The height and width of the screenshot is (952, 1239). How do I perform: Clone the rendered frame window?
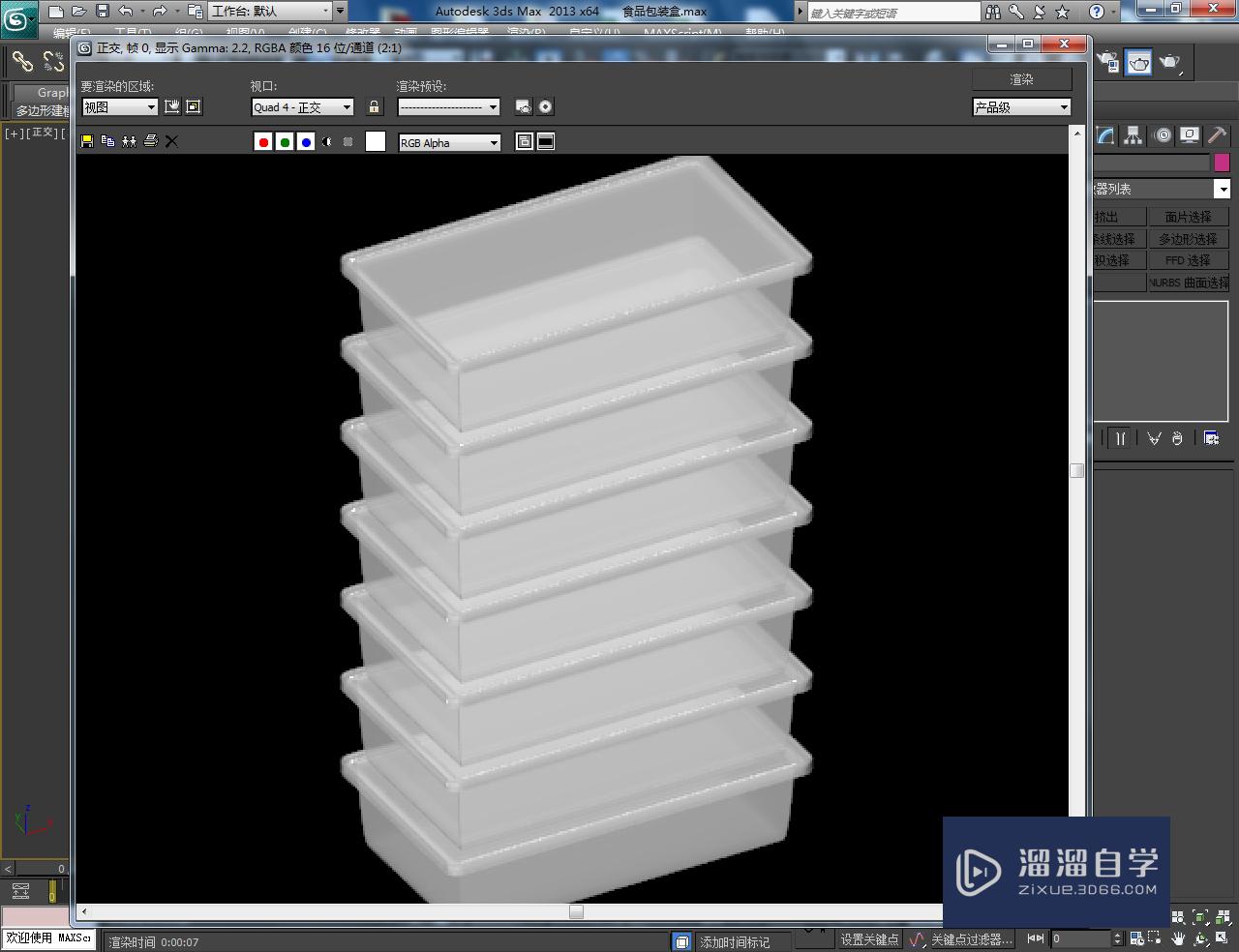pyautogui.click(x=129, y=141)
